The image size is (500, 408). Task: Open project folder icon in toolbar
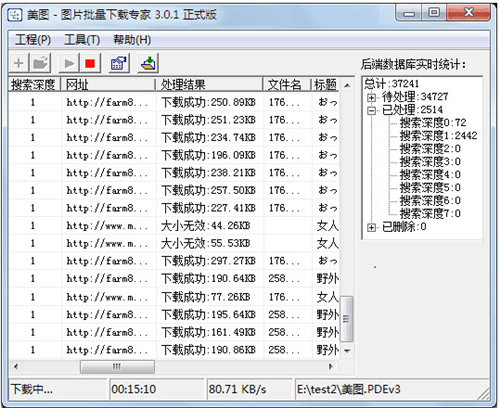pos(40,63)
